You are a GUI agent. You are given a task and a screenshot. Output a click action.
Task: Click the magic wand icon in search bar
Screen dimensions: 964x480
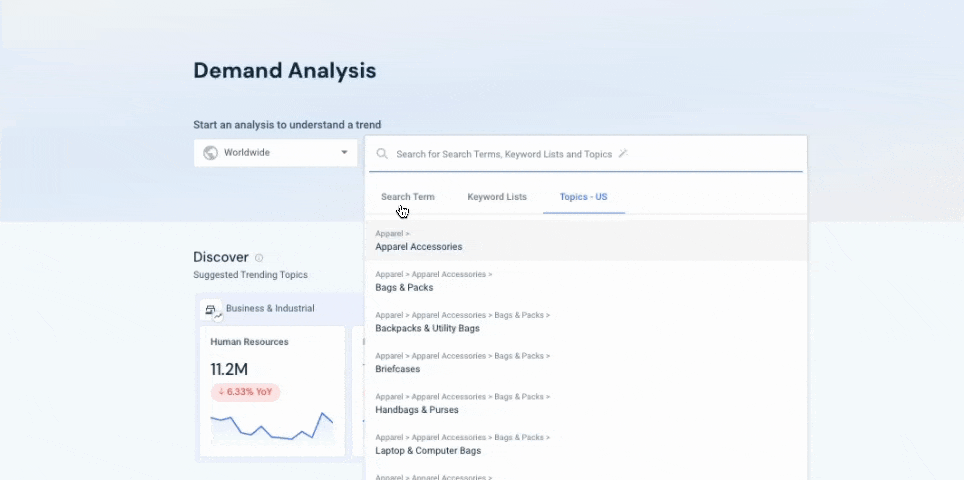623,154
